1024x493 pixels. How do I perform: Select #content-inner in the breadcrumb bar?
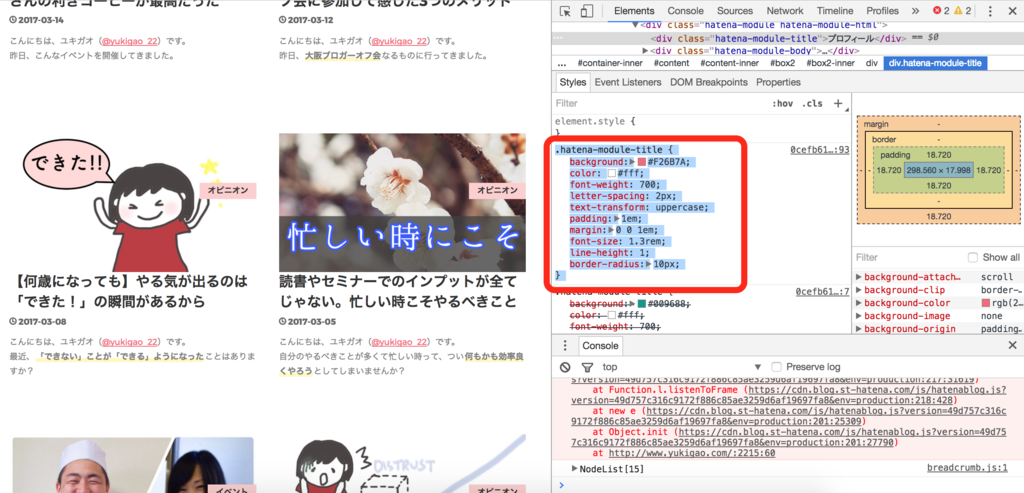tap(729, 63)
